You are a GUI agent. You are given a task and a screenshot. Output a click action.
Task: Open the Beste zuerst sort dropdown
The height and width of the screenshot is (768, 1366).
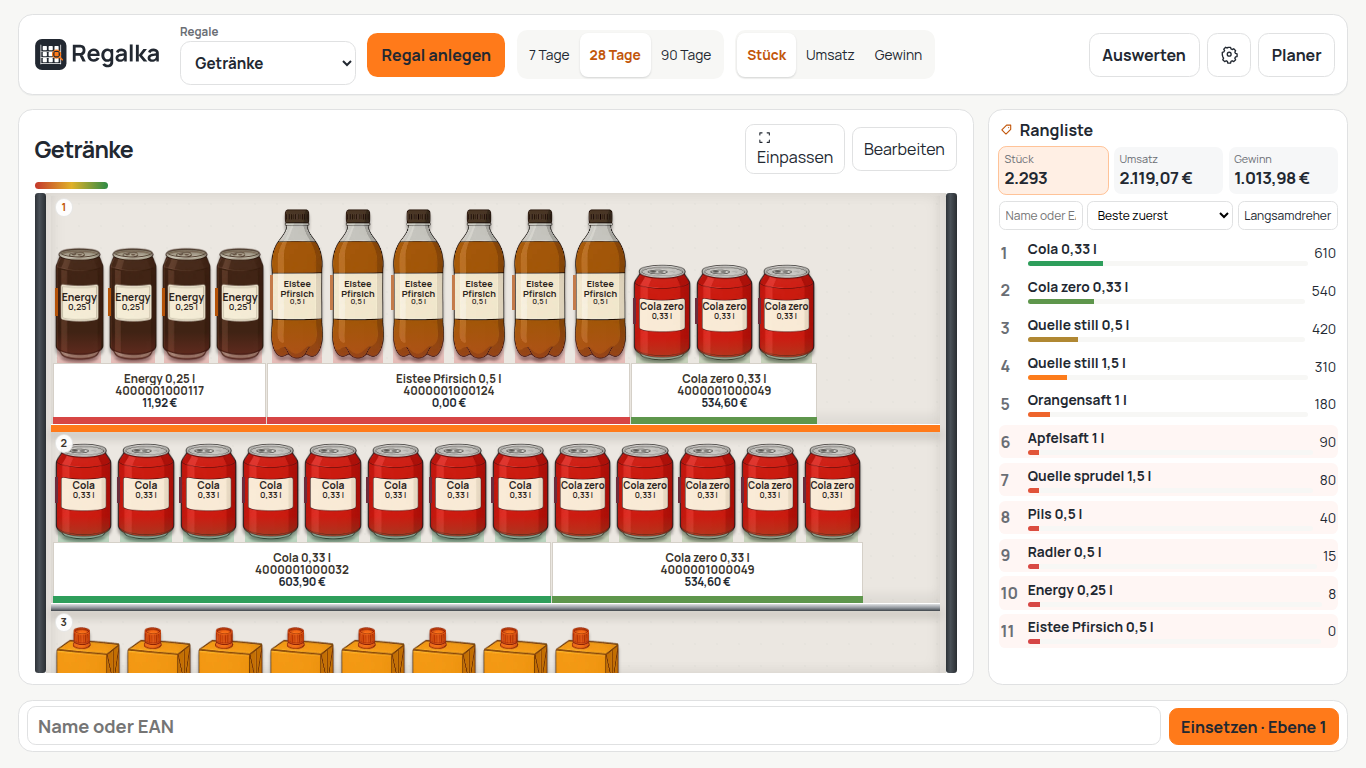coord(1160,215)
